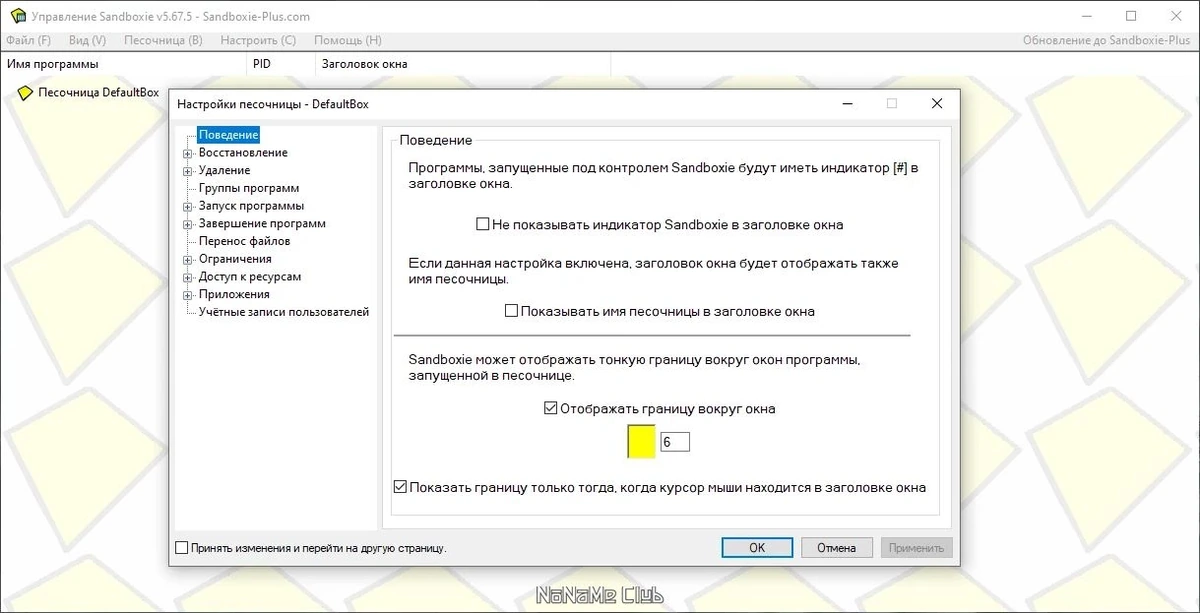Confirm settings with OK button
Viewport: 1200px width, 613px height.
[757, 547]
